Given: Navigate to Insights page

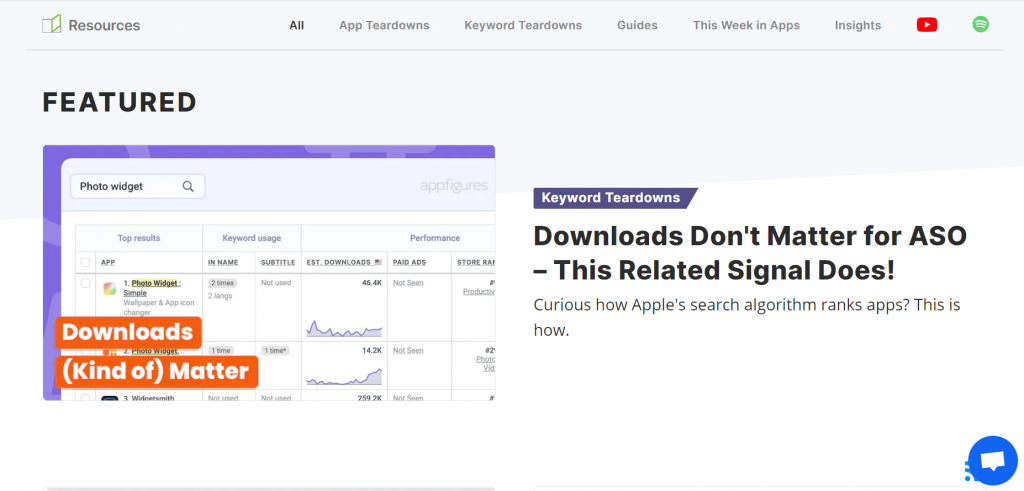Looking at the screenshot, I should coord(858,25).
